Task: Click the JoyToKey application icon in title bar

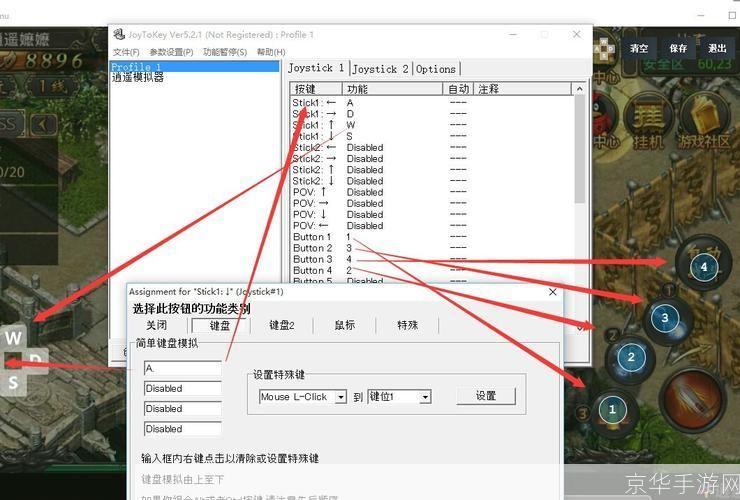Action: 119,34
